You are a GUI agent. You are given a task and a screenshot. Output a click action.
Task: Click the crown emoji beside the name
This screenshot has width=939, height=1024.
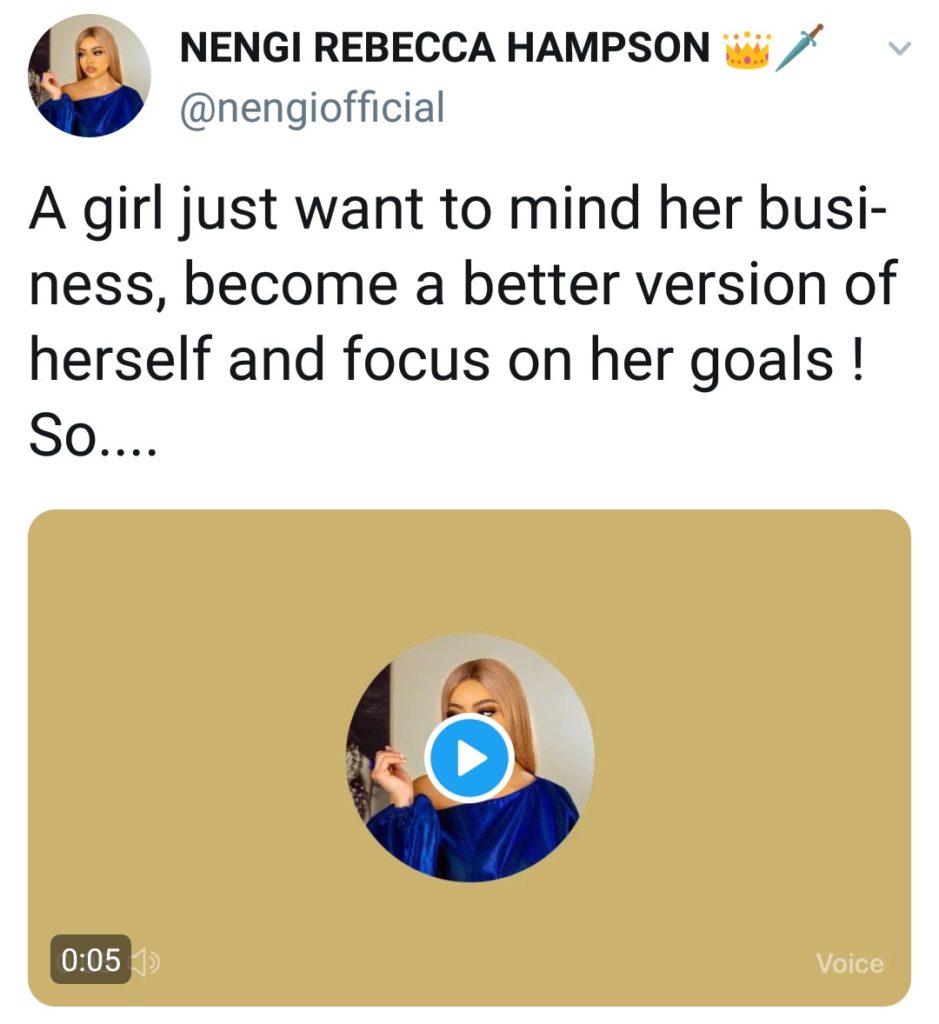click(746, 49)
